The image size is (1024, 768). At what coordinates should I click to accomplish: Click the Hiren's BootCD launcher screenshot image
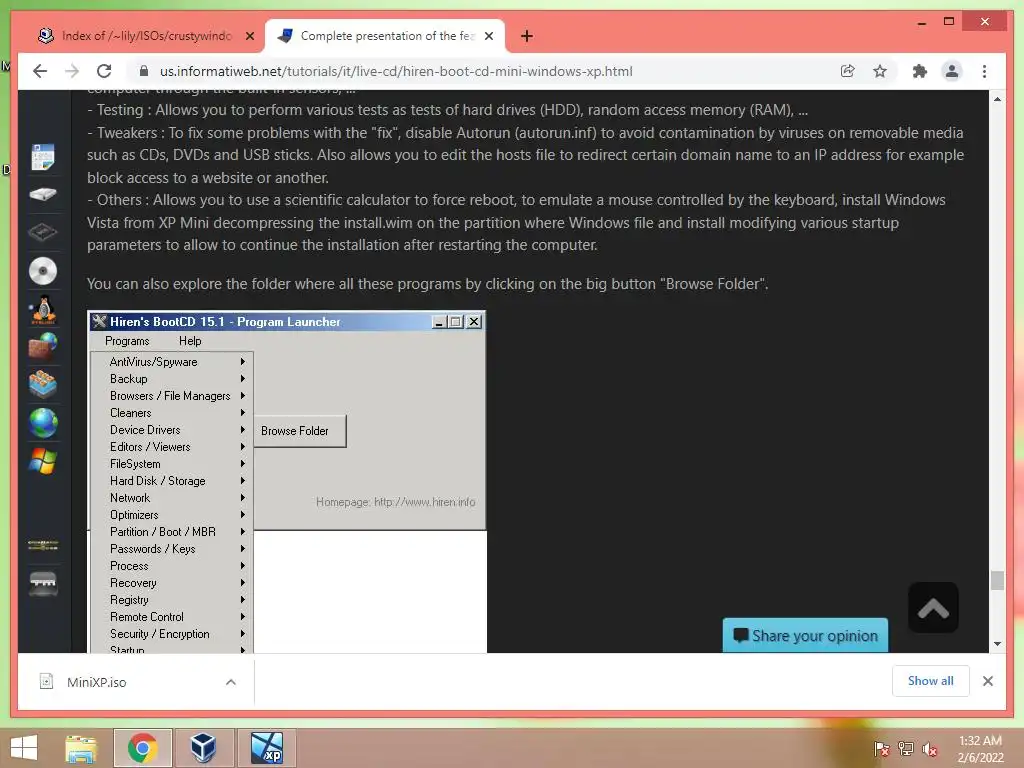[287, 482]
